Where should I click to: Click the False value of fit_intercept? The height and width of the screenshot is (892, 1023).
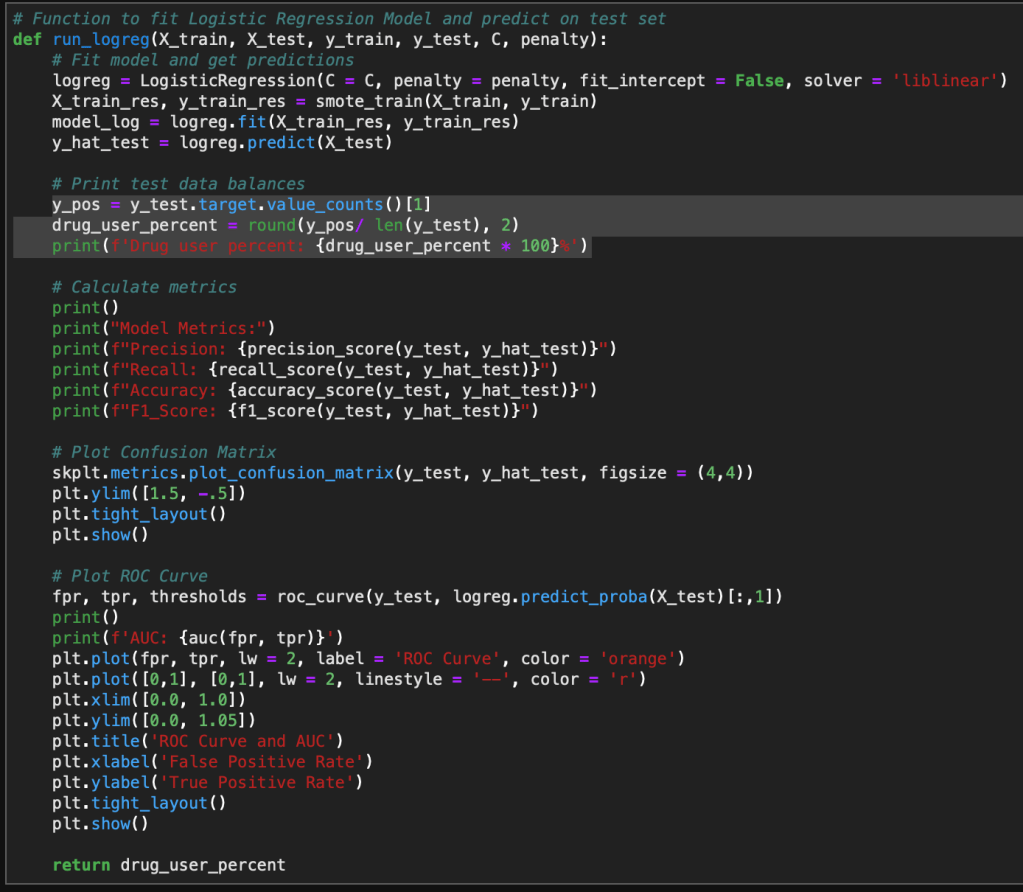tap(759, 81)
